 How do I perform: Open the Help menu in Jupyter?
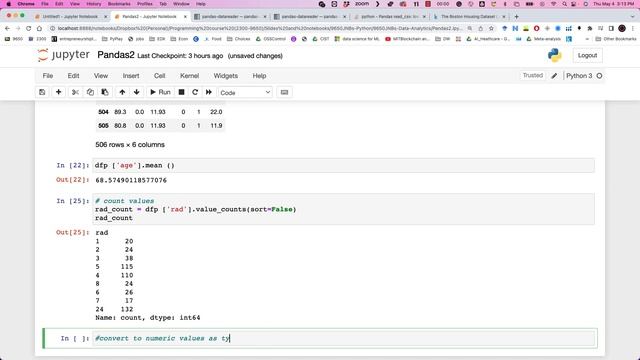click(x=259, y=76)
